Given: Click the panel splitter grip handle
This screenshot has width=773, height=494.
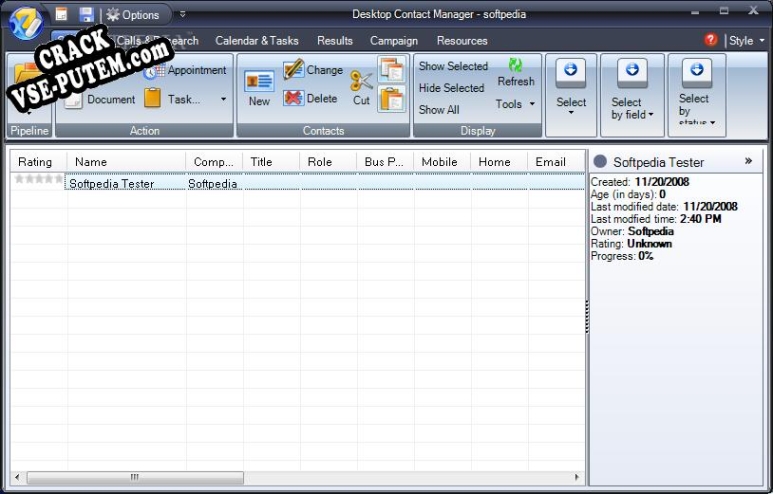Looking at the screenshot, I should 587,317.
